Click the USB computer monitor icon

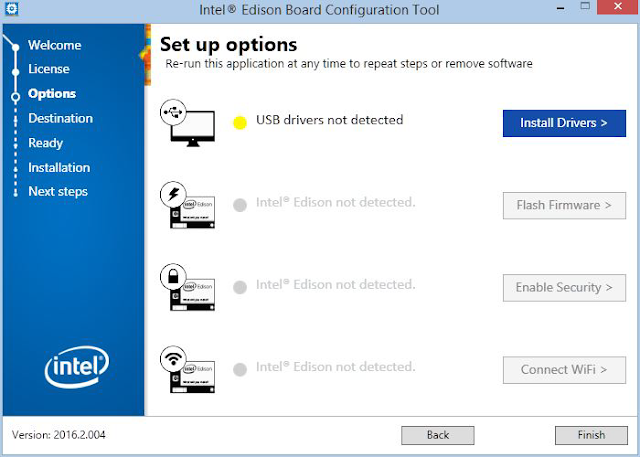(x=188, y=122)
